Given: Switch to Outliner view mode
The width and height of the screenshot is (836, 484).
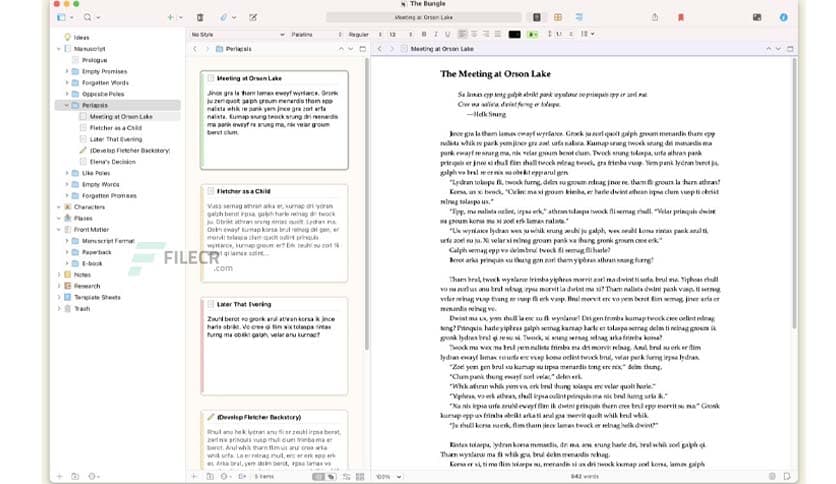Looking at the screenshot, I should tap(579, 18).
